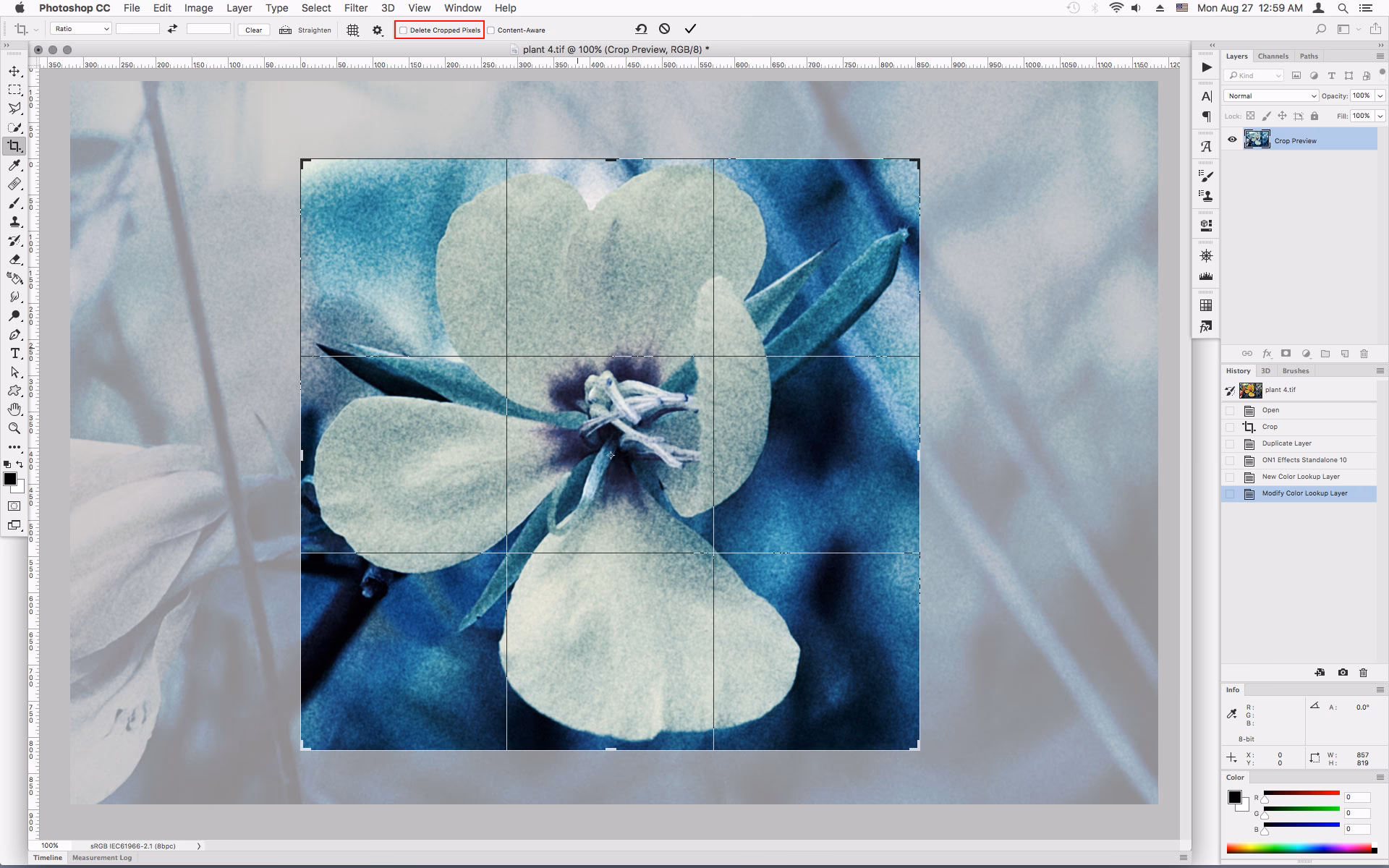Open the Filter menu
The image size is (1389, 868).
click(x=355, y=8)
